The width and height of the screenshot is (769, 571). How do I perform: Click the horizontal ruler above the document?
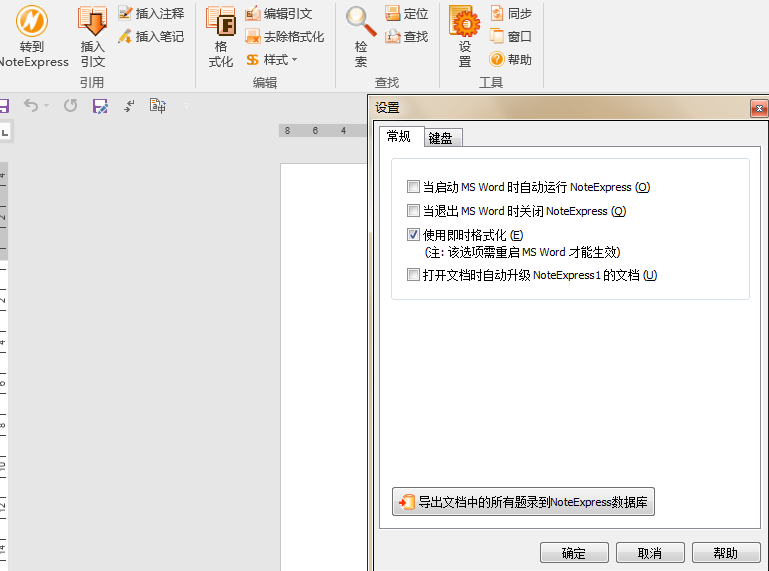pyautogui.click(x=323, y=130)
